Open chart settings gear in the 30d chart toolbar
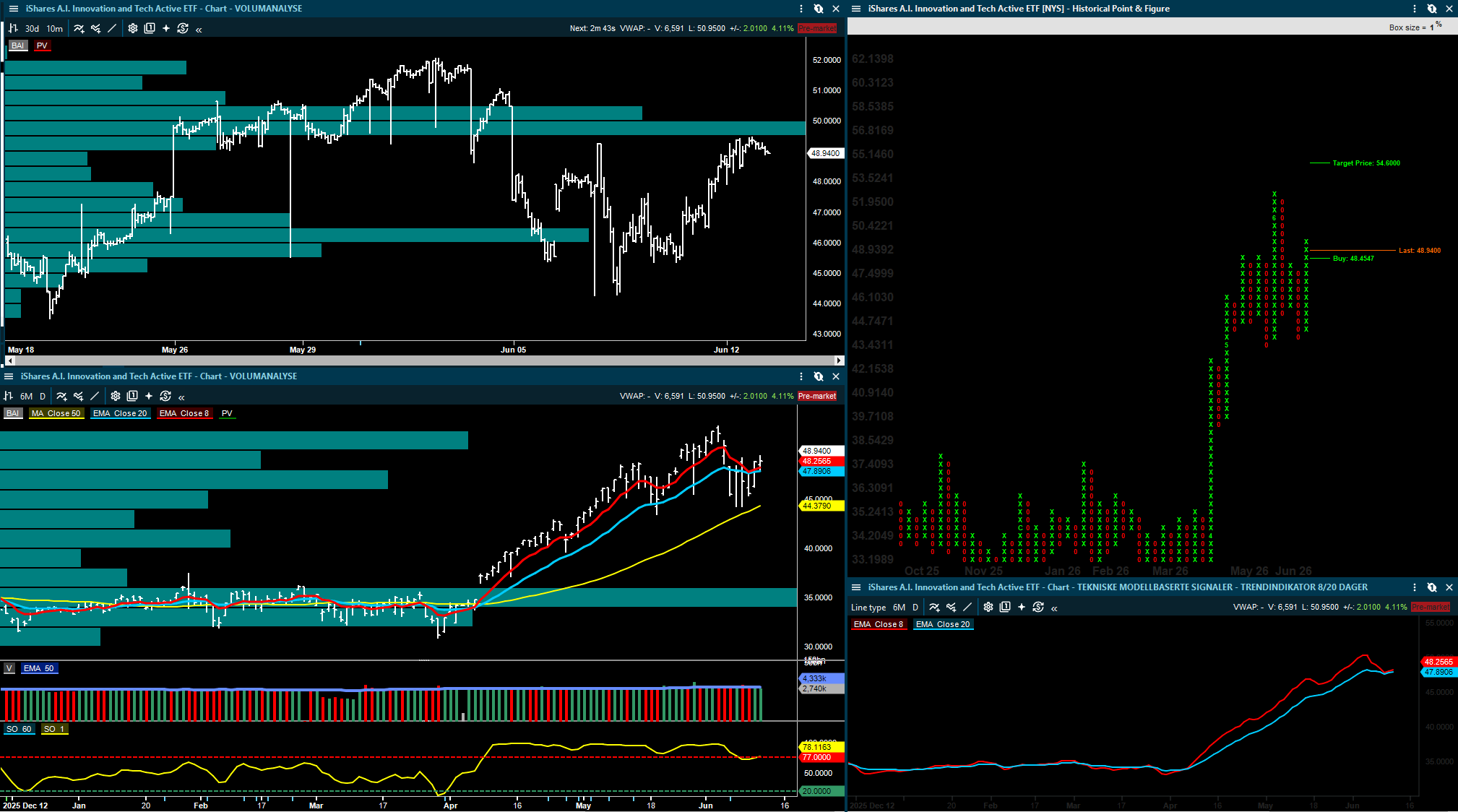Viewport: 1458px width, 812px height. 133,28
